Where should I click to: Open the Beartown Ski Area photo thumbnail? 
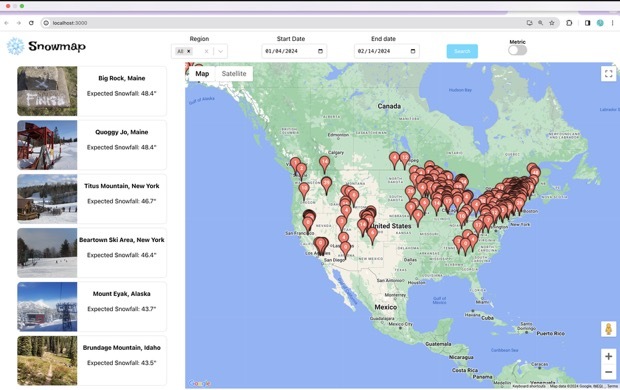(47, 253)
